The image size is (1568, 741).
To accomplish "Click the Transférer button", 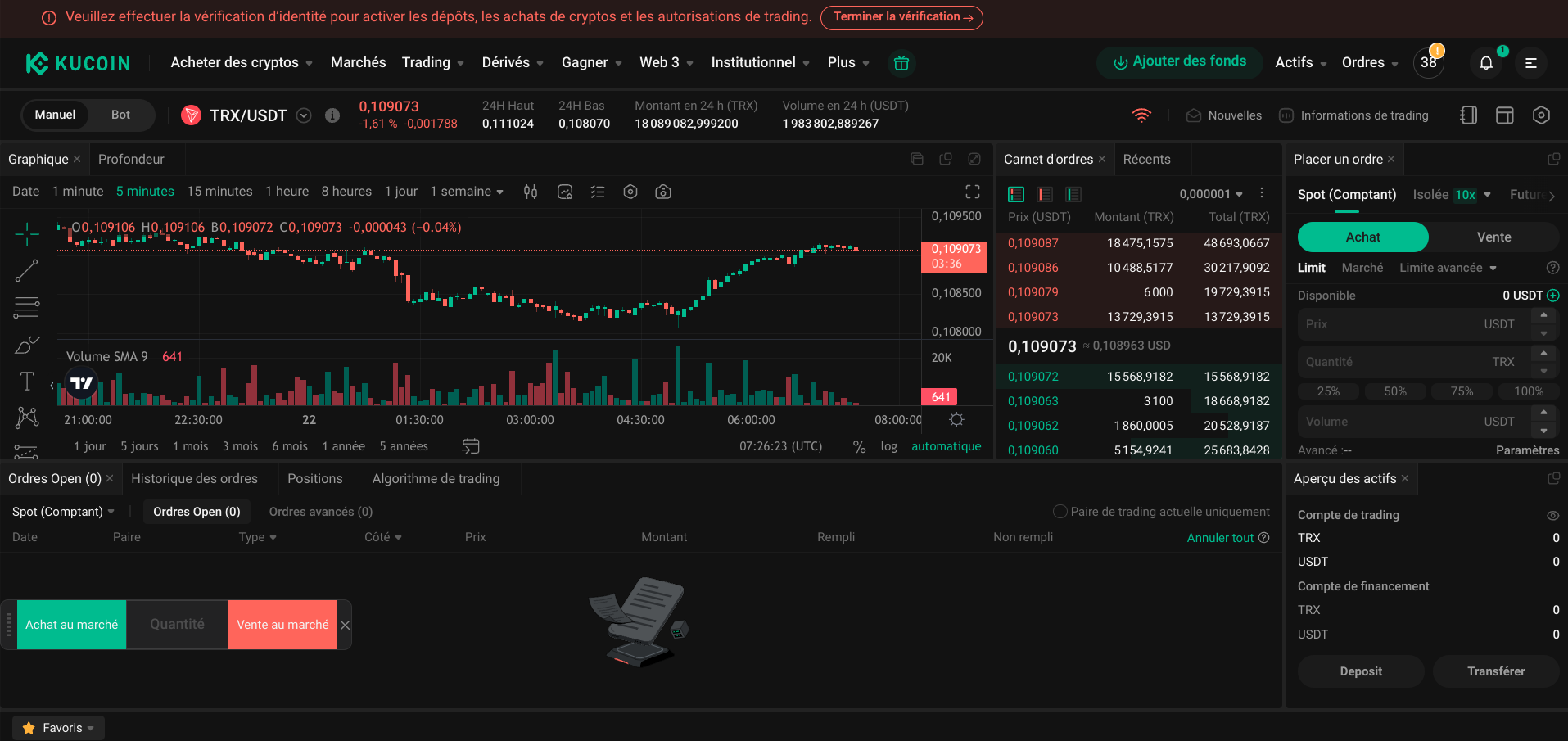I will point(1496,671).
